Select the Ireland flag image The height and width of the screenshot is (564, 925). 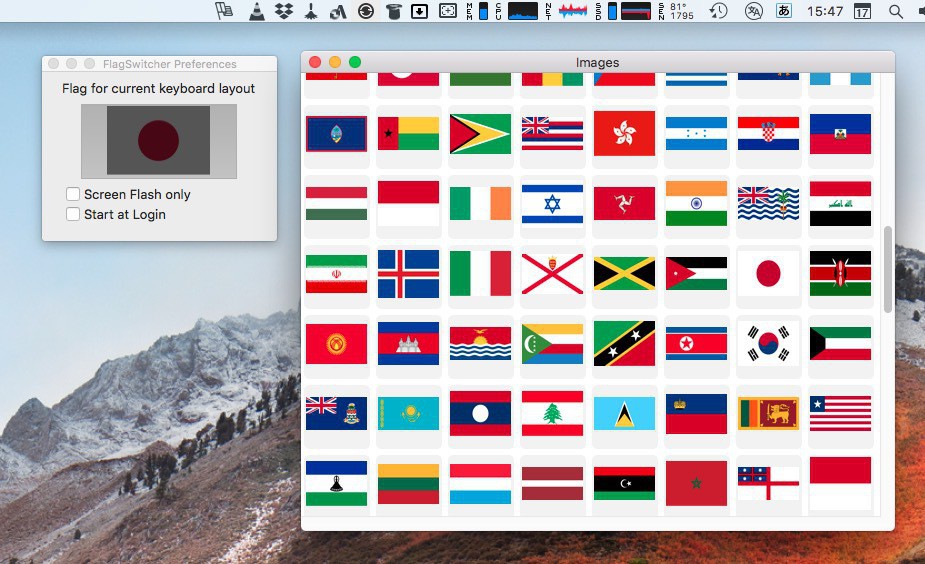click(x=480, y=204)
